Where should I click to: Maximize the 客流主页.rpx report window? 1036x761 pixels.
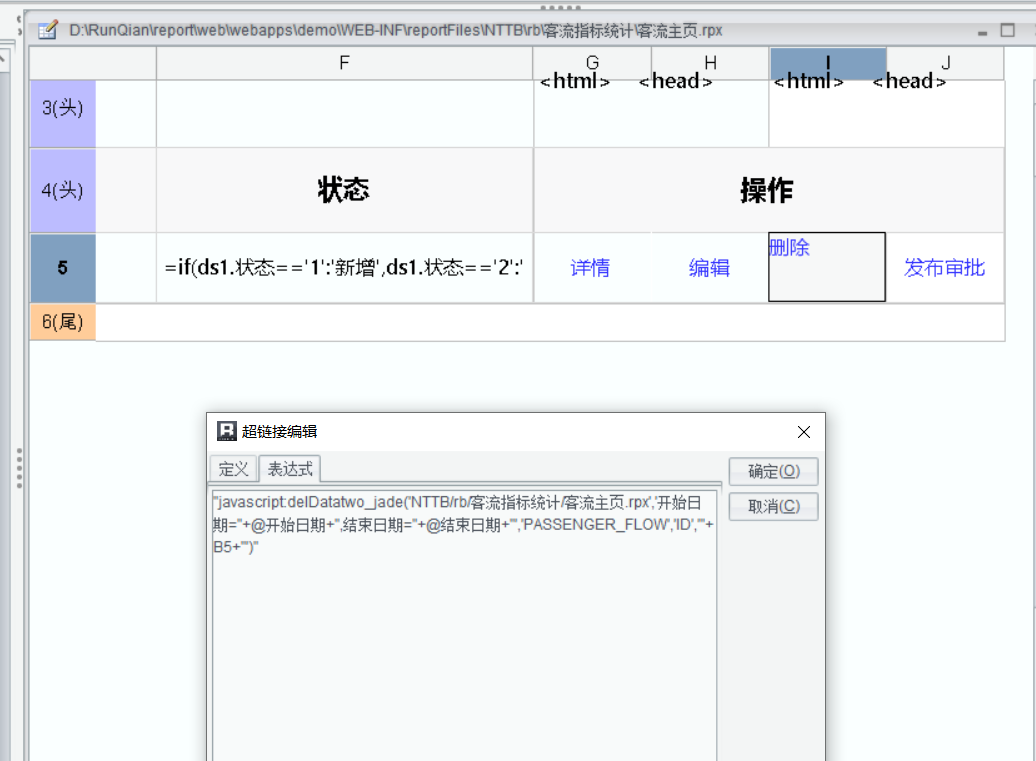(1008, 32)
